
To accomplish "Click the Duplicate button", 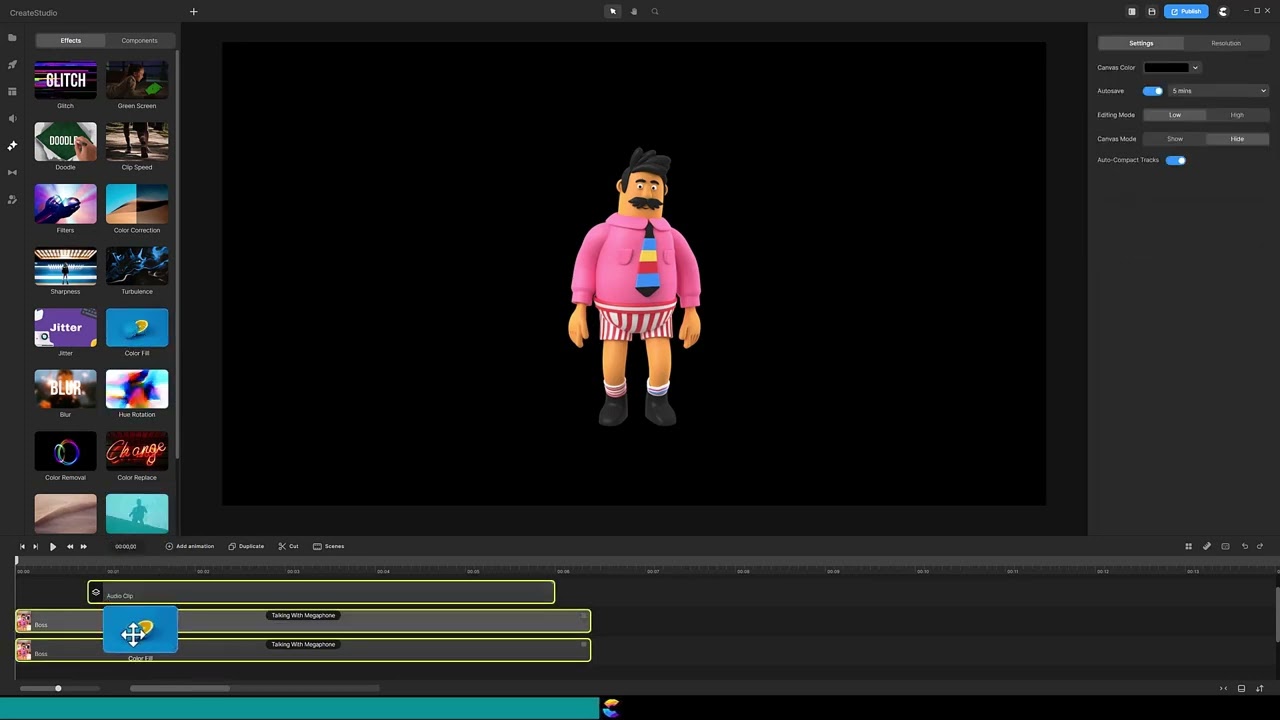I will point(246,546).
